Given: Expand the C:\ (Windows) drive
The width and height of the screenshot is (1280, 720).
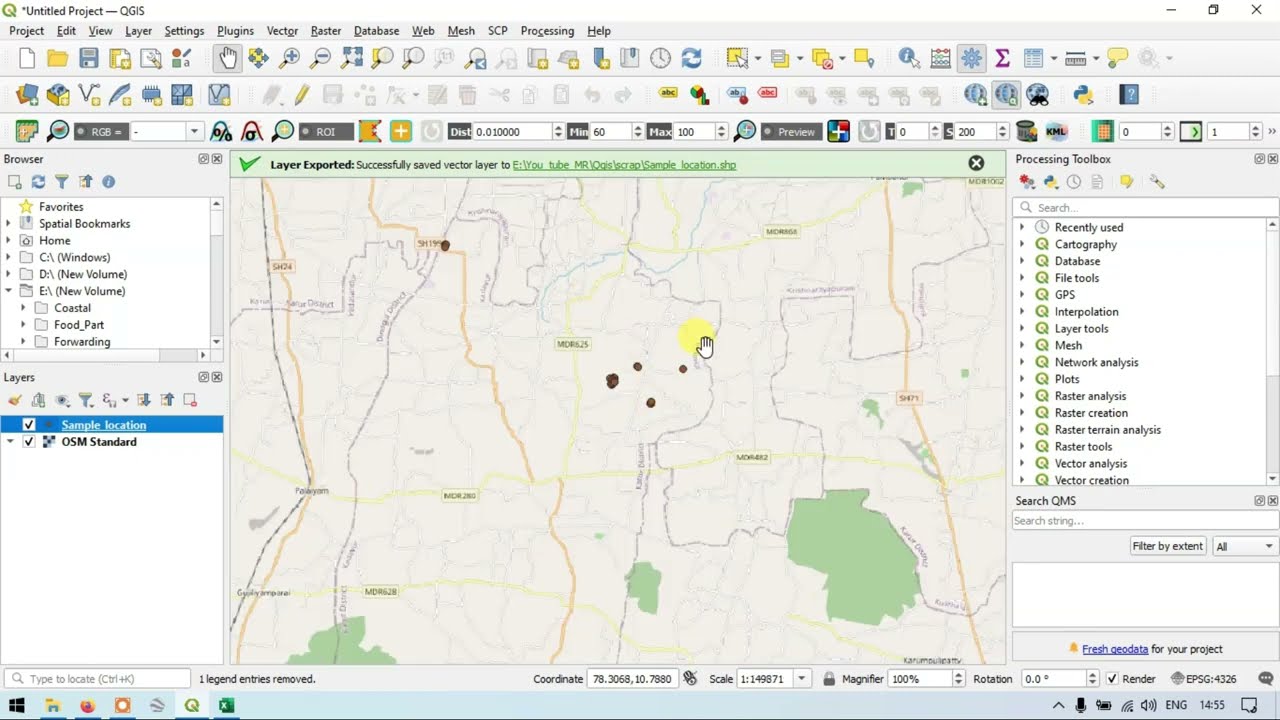Looking at the screenshot, I should coord(8,258).
